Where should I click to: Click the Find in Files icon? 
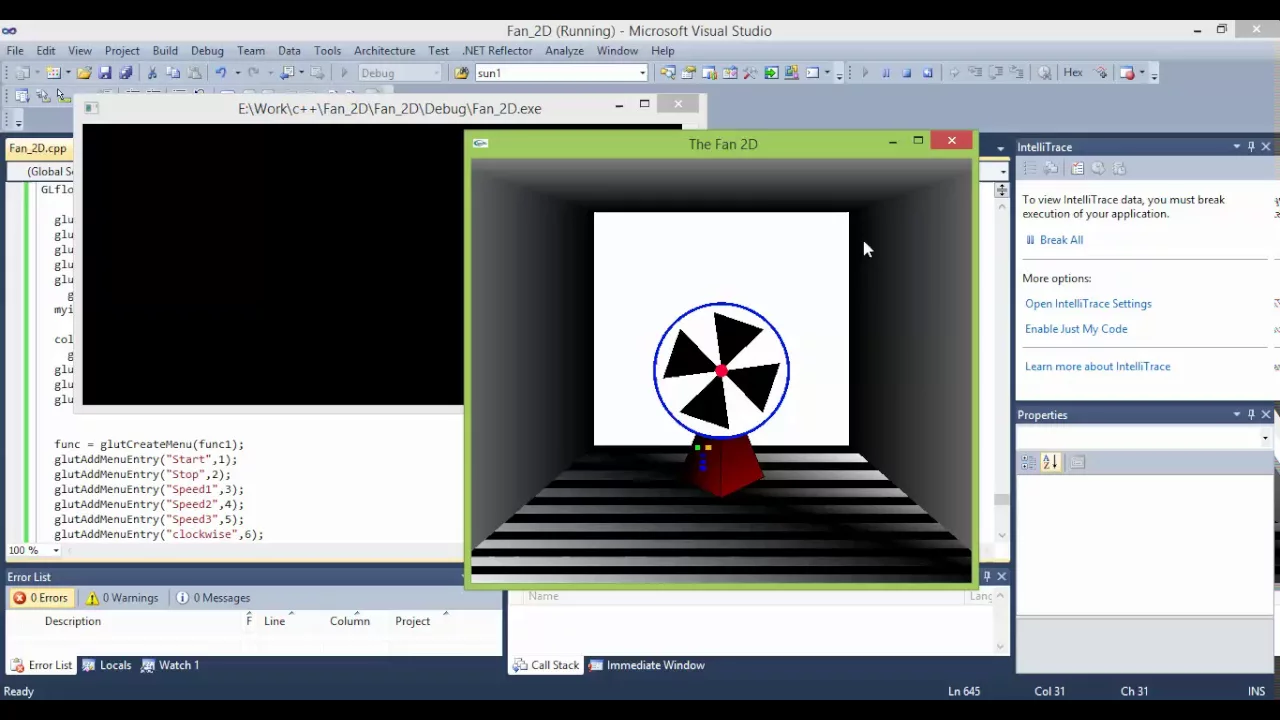pyautogui.click(x=461, y=73)
